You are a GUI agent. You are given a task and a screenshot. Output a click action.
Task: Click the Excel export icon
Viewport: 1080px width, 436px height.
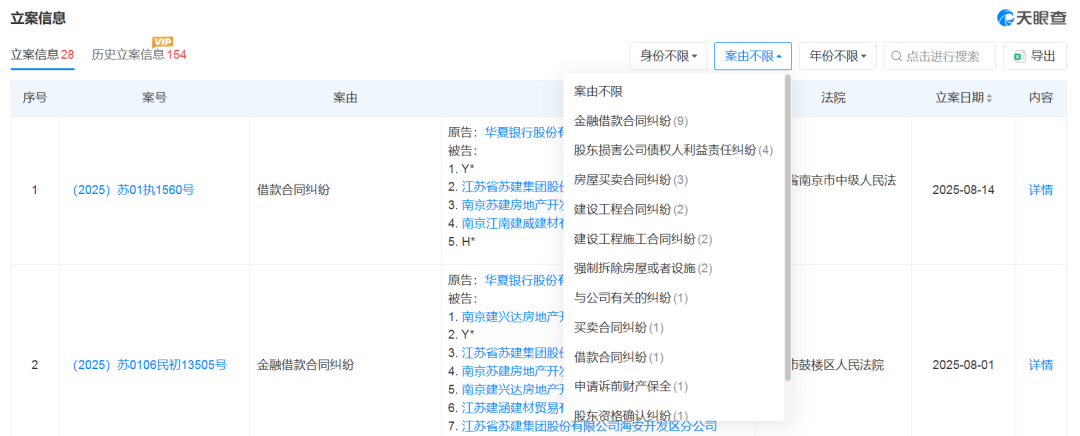(x=1018, y=56)
